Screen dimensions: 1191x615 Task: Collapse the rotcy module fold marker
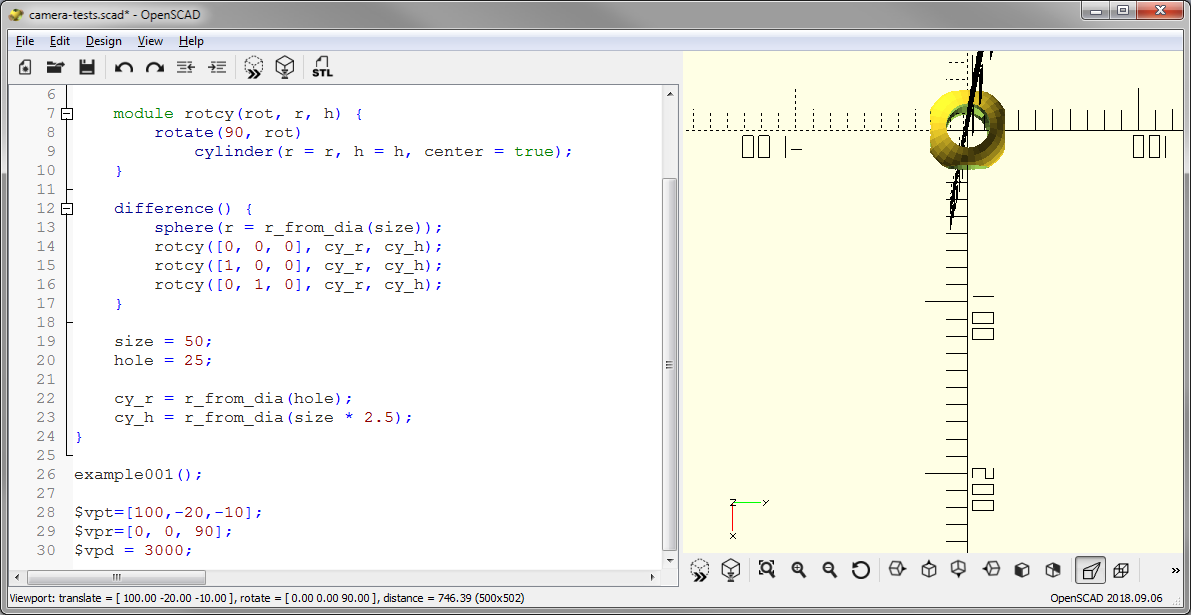pos(67,114)
